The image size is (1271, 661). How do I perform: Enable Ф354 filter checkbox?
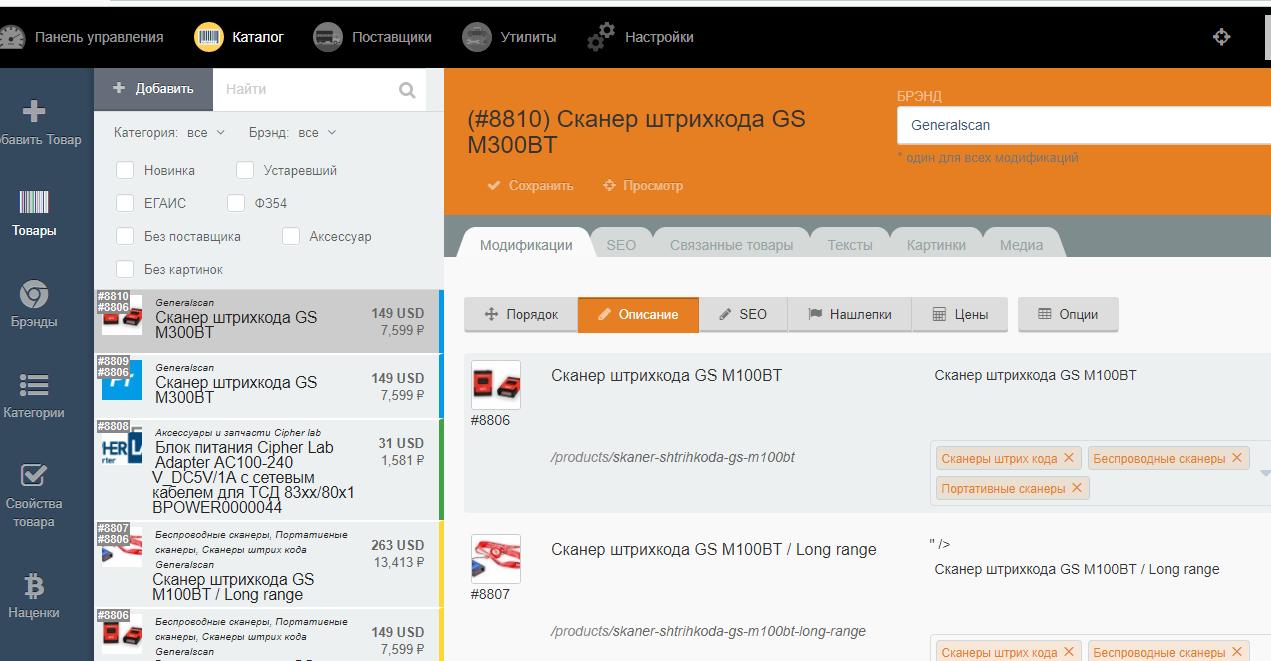point(236,203)
